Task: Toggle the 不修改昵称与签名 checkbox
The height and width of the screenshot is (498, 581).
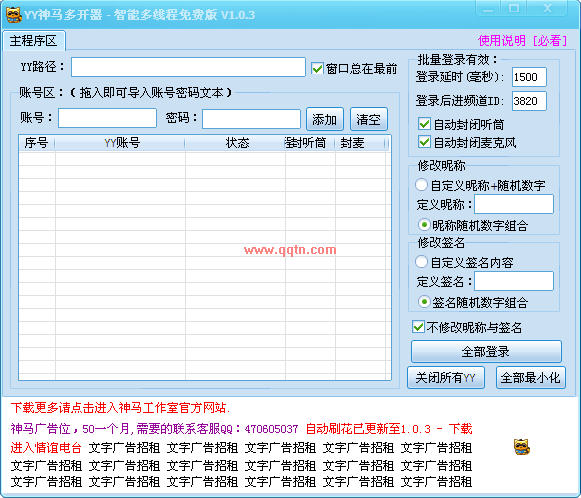Action: (418, 327)
